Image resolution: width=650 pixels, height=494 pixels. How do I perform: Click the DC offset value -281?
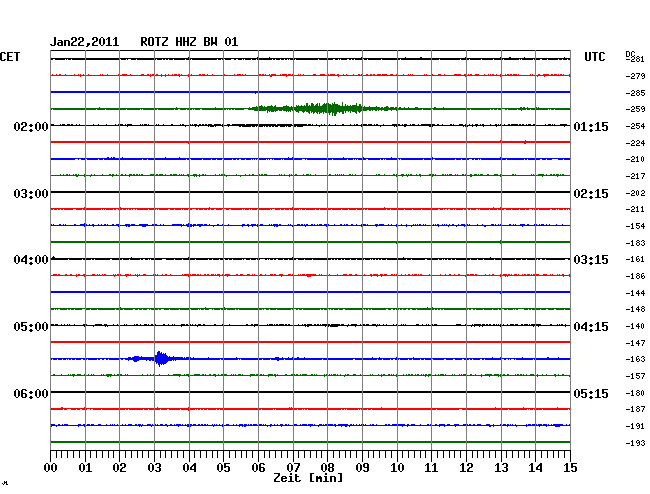click(x=635, y=59)
